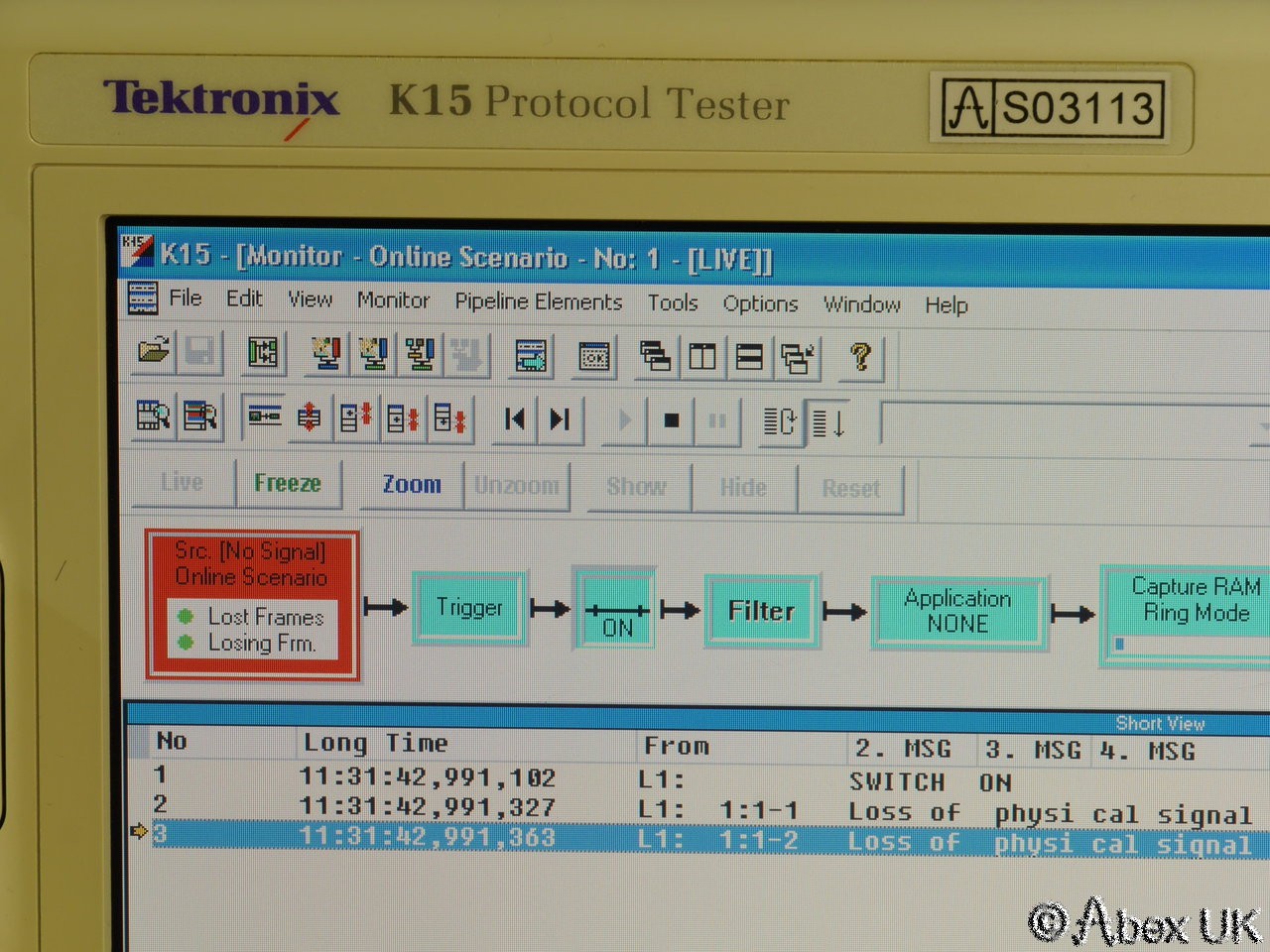
Task: Open the Tools menu
Action: (x=673, y=302)
